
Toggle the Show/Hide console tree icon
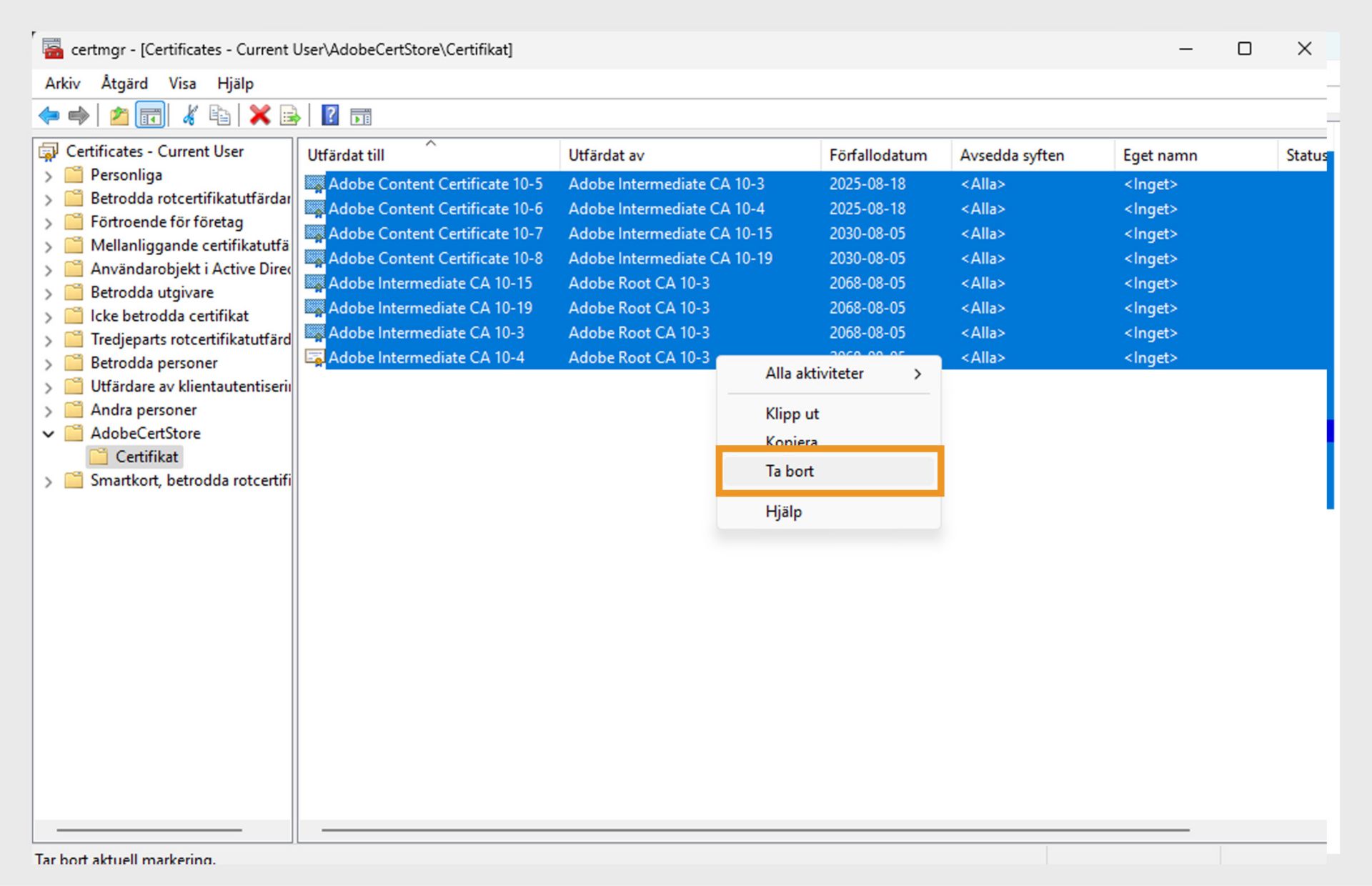pyautogui.click(x=150, y=115)
